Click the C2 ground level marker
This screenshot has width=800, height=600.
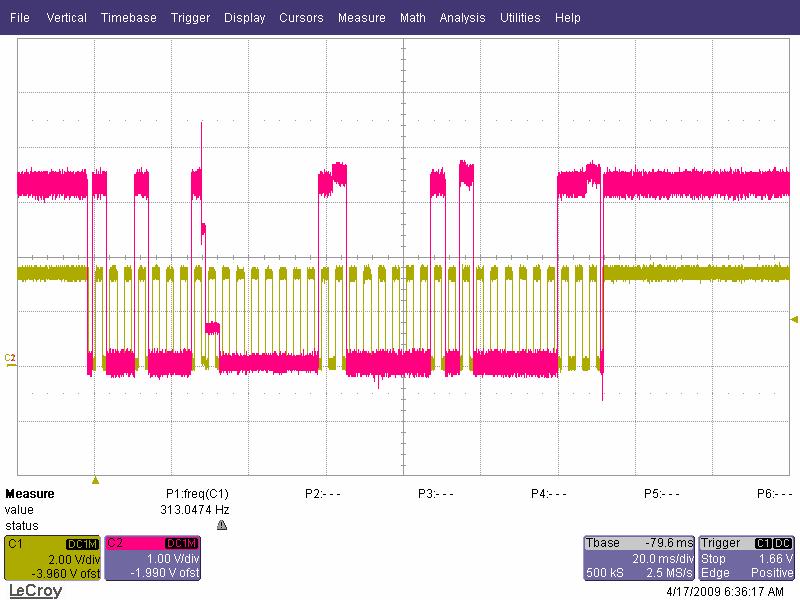click(10, 360)
